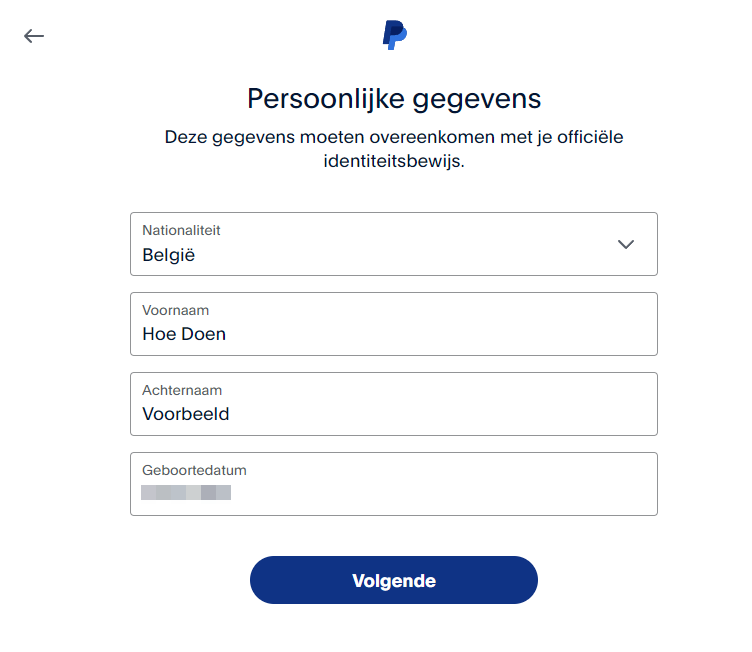Screen dimensions: 752x652
Task: Open the Nationaliteit dropdown showing België
Action: tap(394, 244)
